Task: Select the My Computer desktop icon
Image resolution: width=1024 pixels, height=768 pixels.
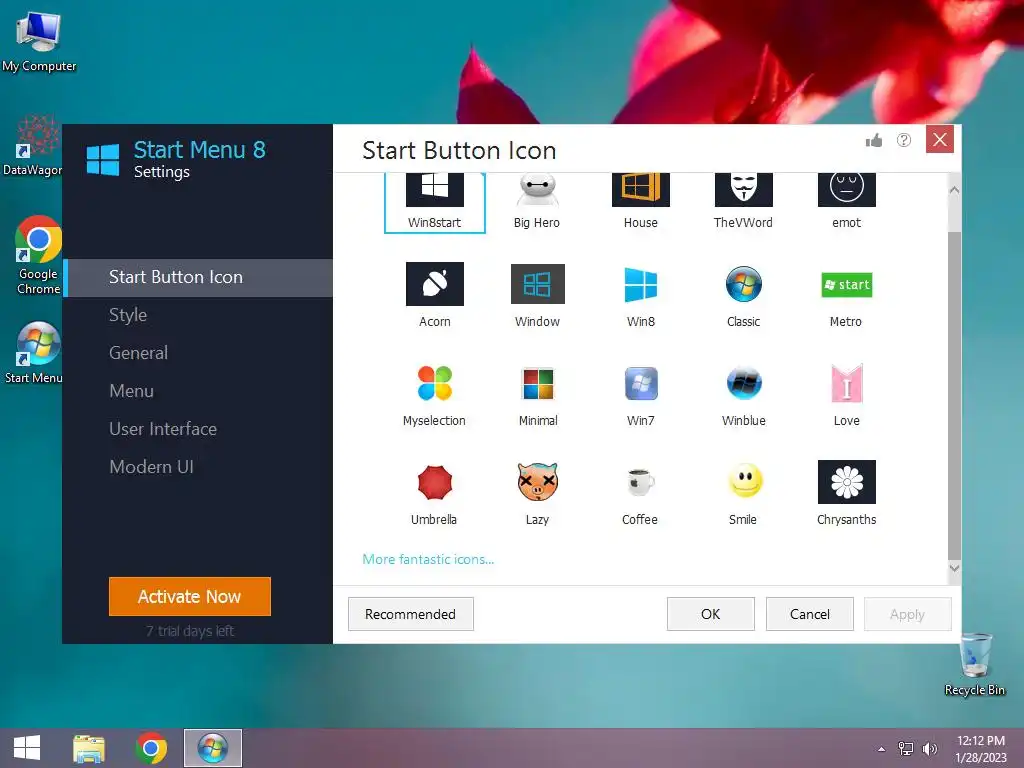Action: 39,42
